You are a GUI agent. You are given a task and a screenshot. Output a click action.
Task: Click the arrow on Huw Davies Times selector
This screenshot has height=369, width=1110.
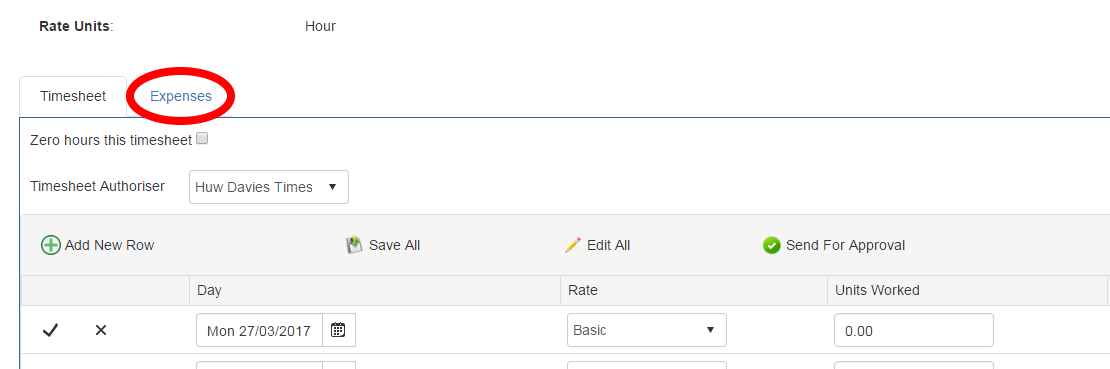pyautogui.click(x=332, y=188)
